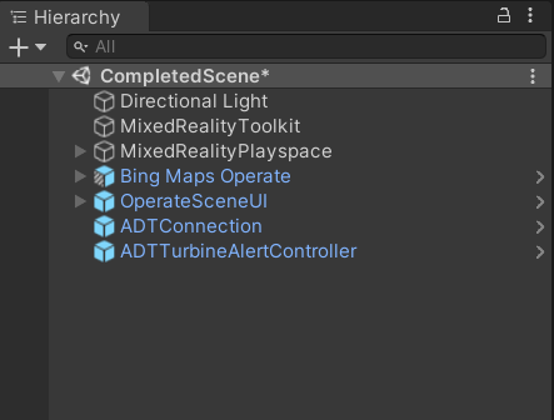Screen dimensions: 555x420
Task: Expand the MixedRealityPlayspace foldout arrow
Action: 80,151
